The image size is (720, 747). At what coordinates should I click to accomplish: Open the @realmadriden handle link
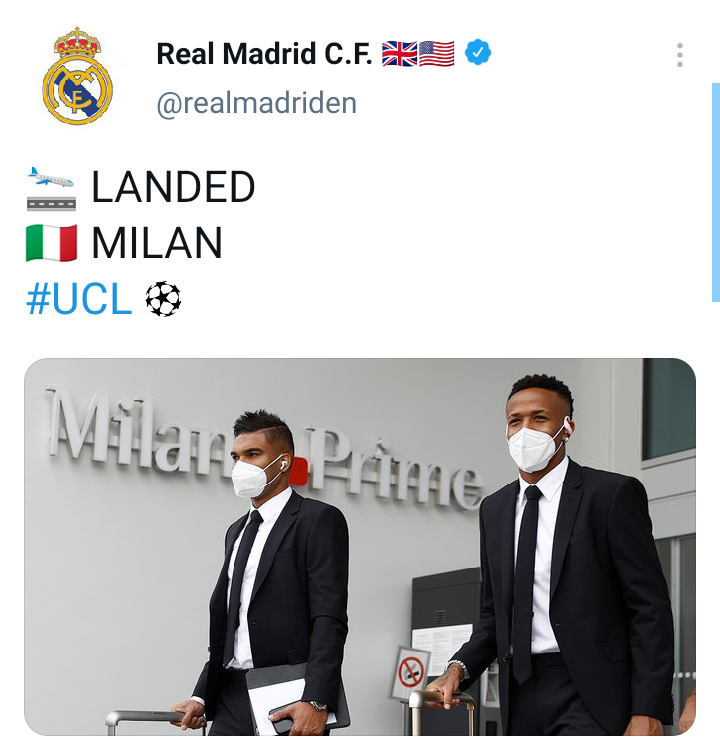pos(256,103)
